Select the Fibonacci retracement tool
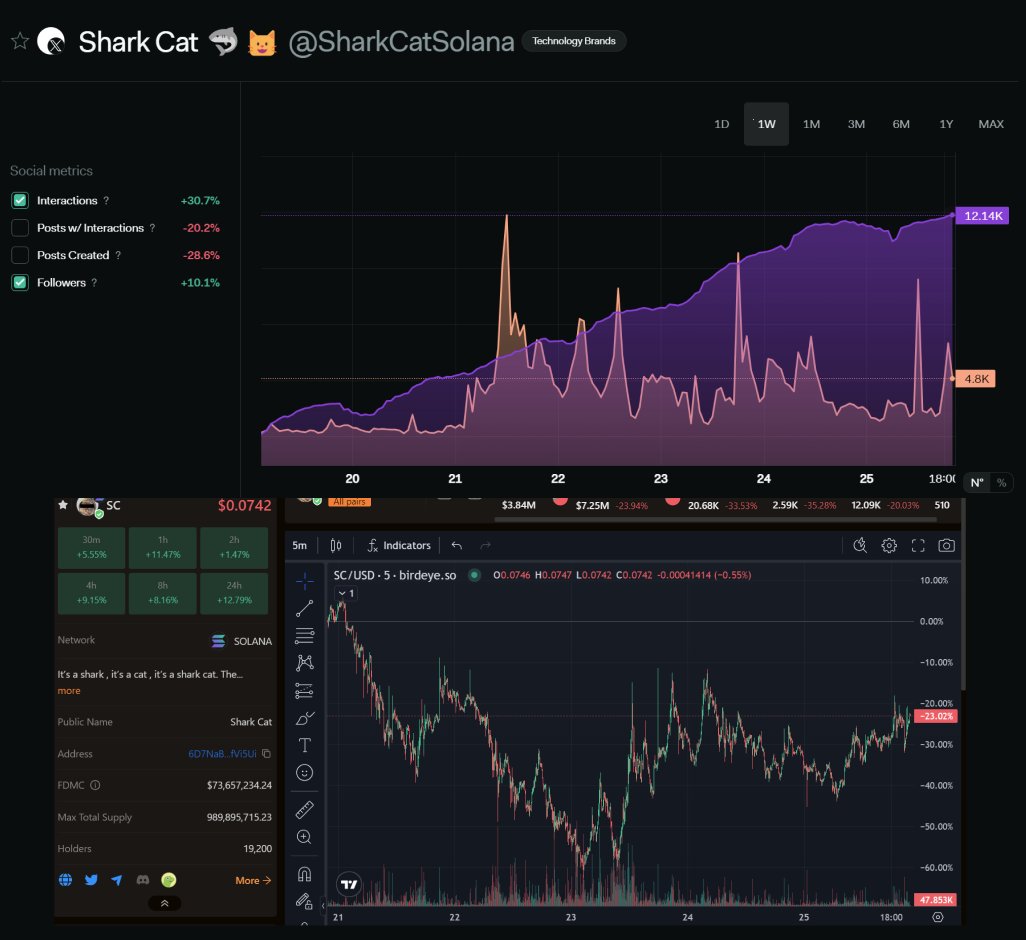 (305, 635)
